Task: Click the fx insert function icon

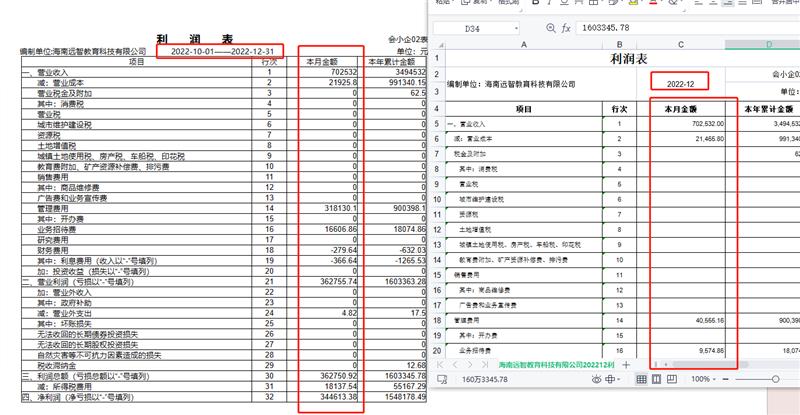Action: [x=565, y=27]
